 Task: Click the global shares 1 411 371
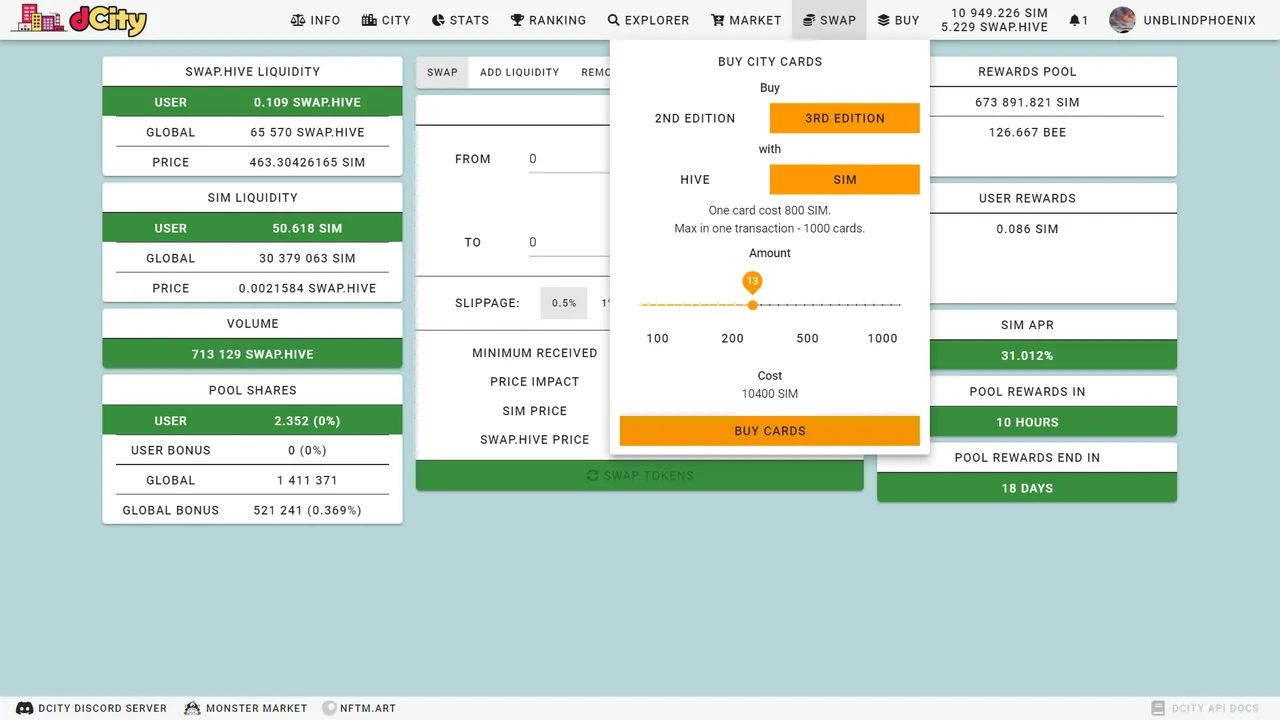tap(307, 480)
